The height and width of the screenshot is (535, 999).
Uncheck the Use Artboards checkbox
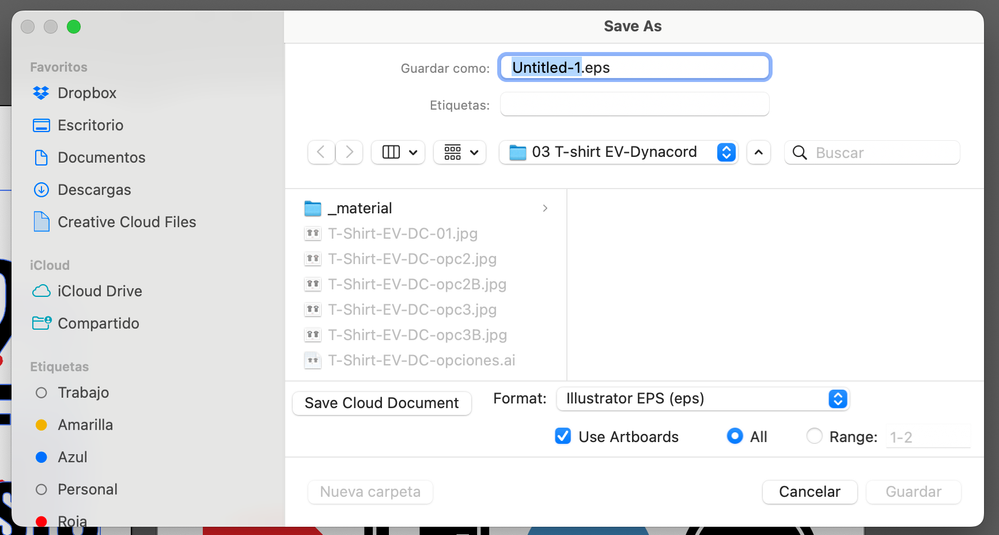[x=563, y=436]
